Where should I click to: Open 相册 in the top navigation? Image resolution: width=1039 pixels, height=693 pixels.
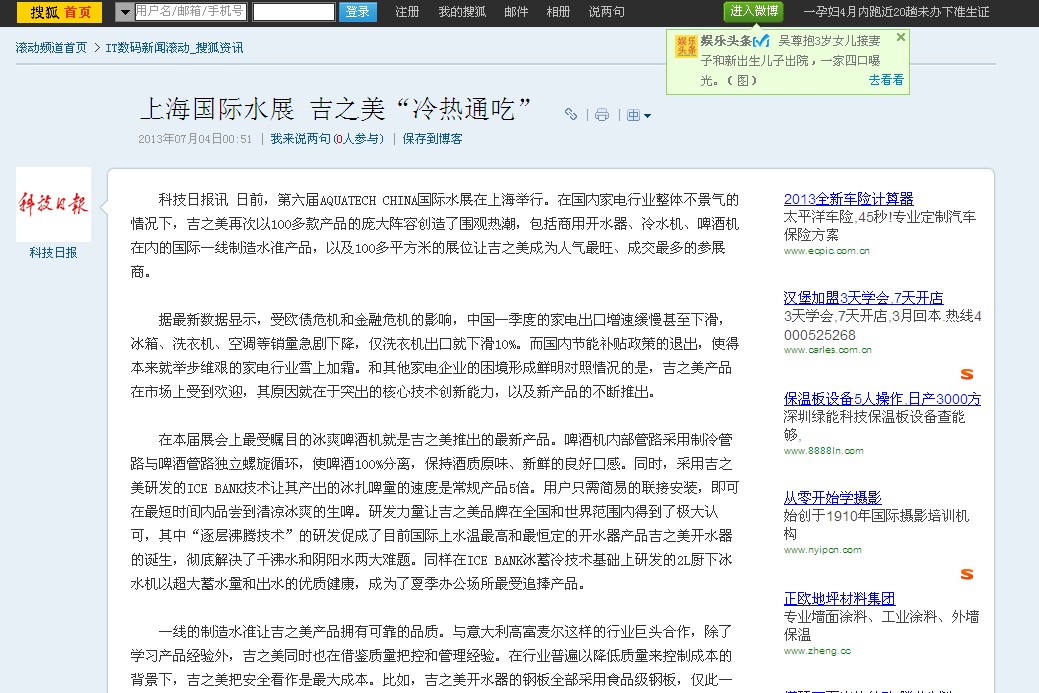pyautogui.click(x=558, y=12)
